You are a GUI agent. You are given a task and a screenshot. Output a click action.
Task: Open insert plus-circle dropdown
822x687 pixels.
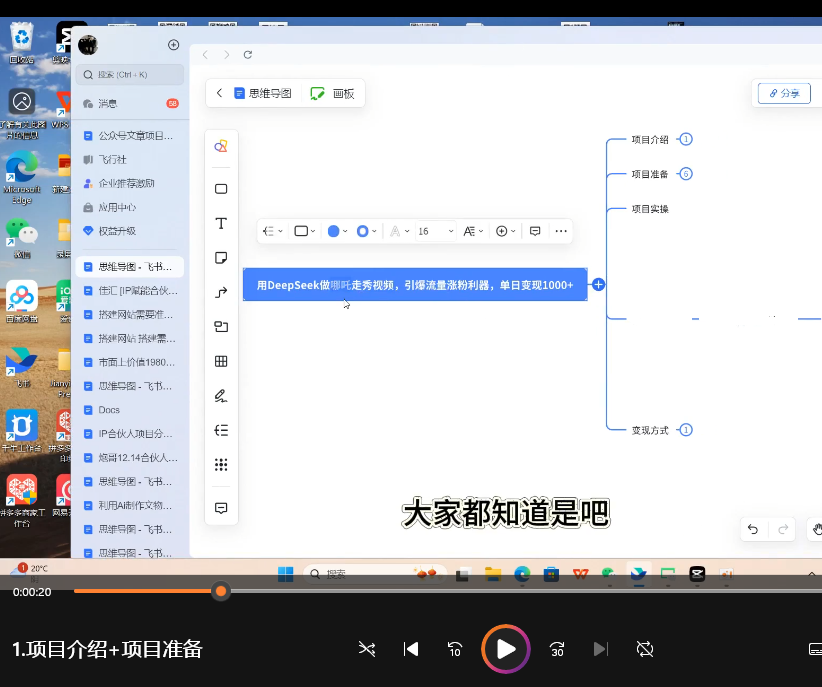point(505,231)
